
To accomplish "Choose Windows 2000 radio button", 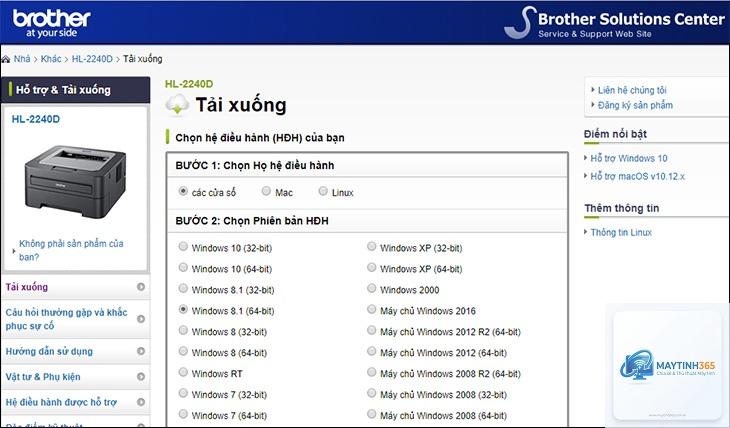I will click(371, 288).
